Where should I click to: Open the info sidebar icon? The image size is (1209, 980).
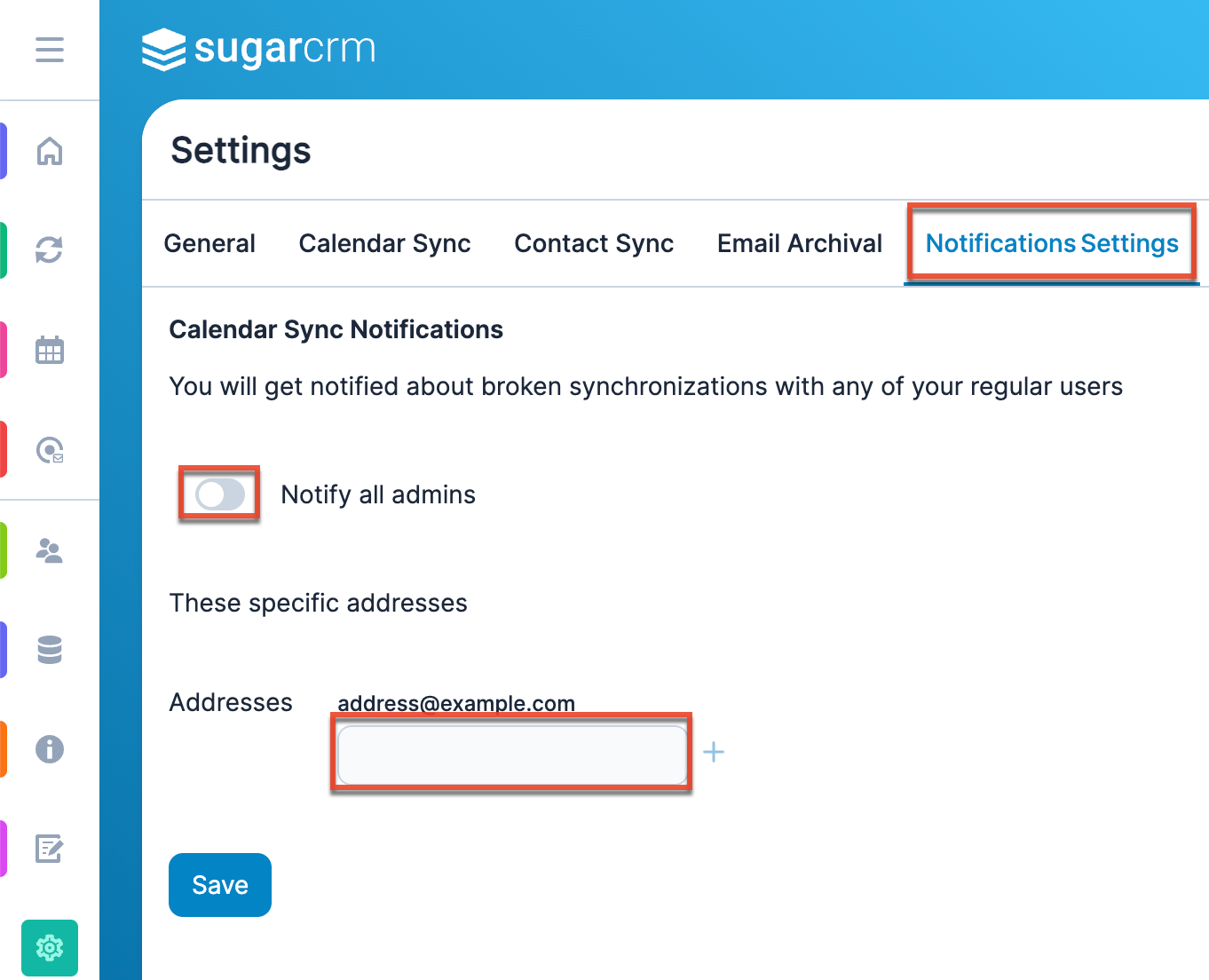click(x=50, y=749)
